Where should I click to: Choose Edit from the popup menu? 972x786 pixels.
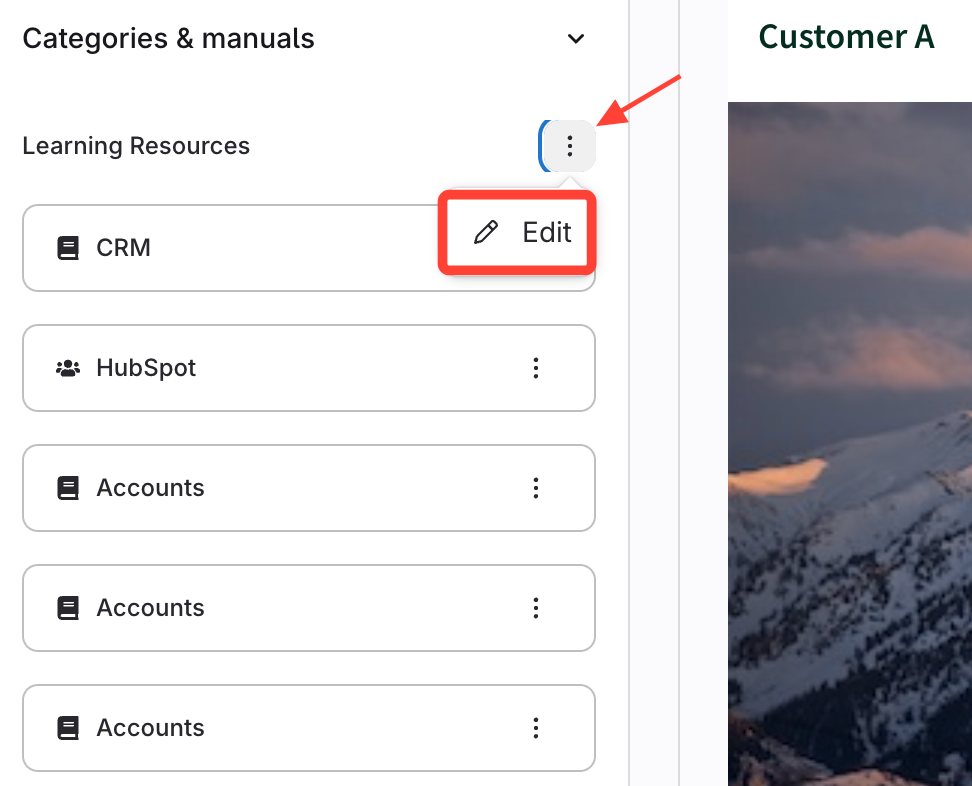pyautogui.click(x=546, y=233)
